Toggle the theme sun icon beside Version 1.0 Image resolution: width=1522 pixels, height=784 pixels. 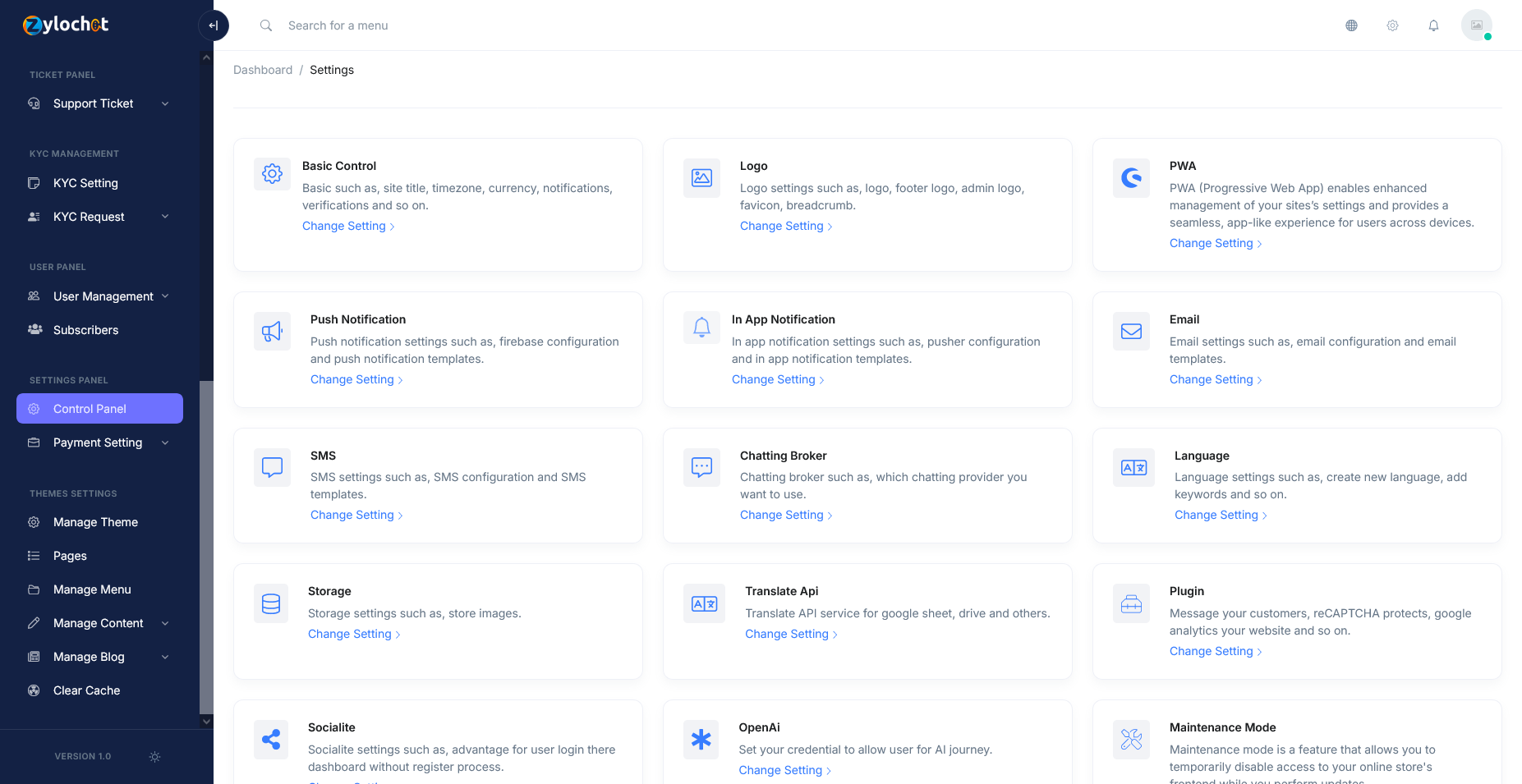tap(154, 757)
